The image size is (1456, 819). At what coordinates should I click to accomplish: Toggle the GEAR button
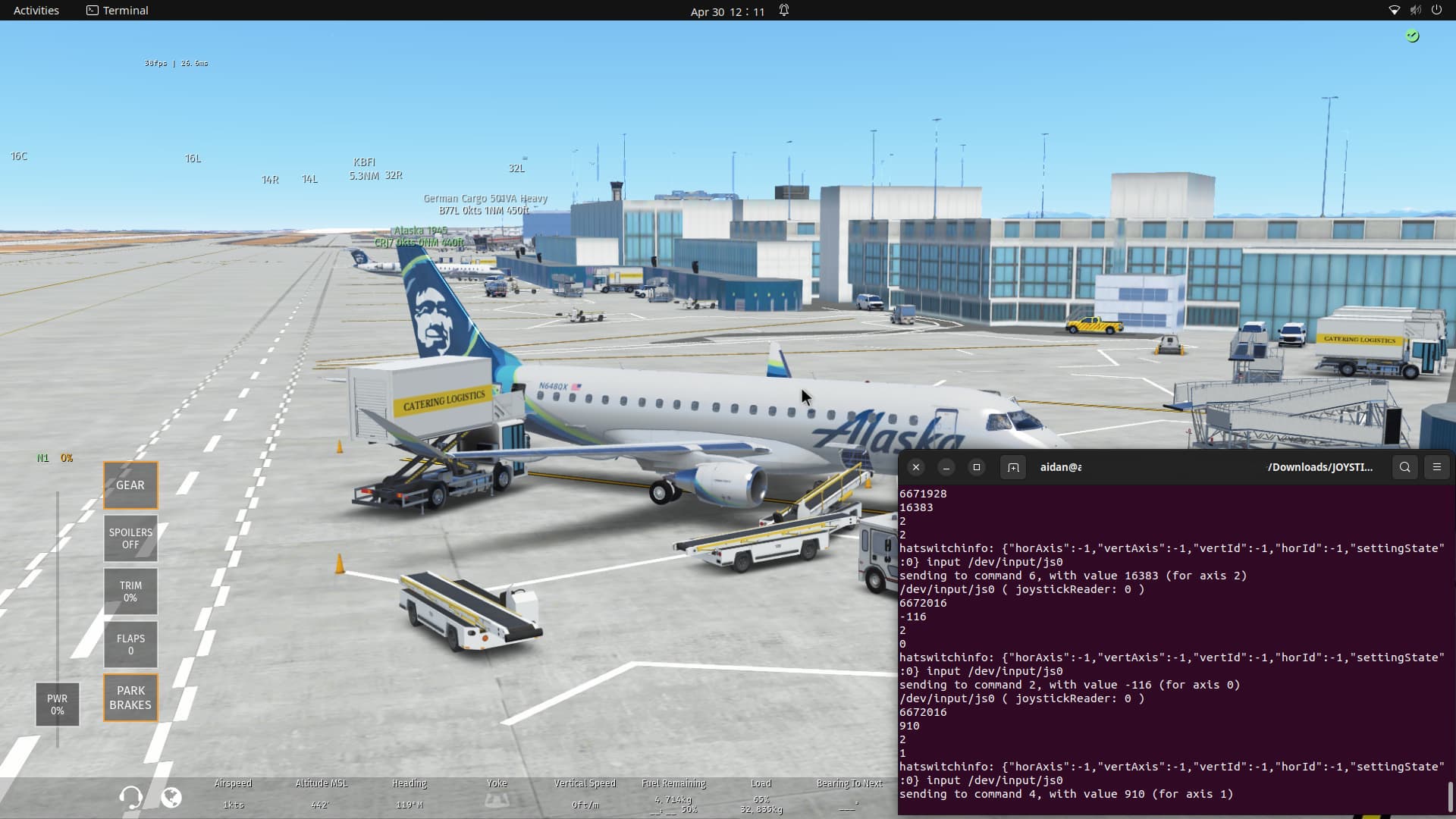[x=130, y=485]
